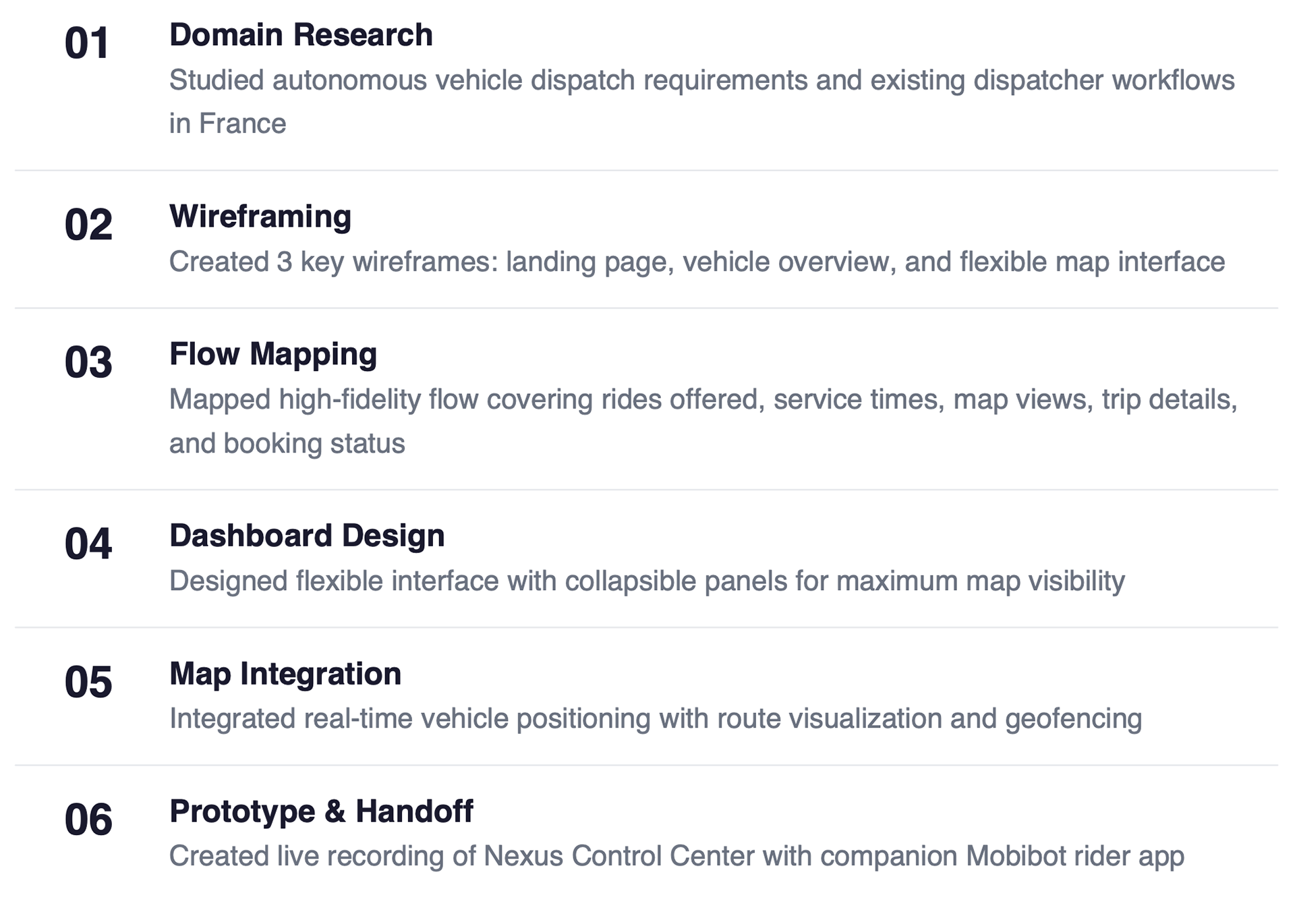This screenshot has width=1295, height=924.
Task: Open the Wireframing step title
Action: click(260, 216)
